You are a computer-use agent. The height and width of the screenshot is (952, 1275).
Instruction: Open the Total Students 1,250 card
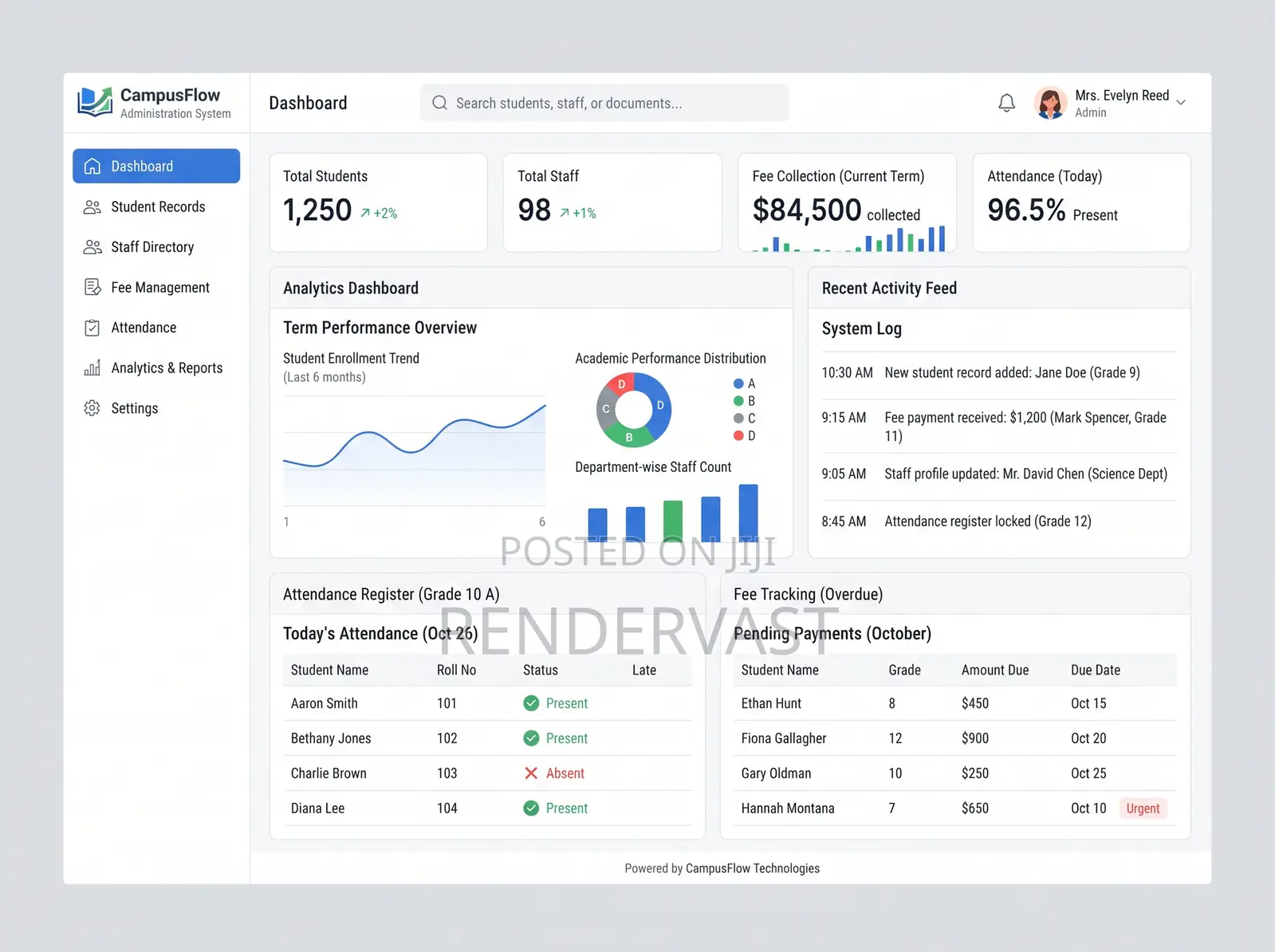[x=379, y=203]
